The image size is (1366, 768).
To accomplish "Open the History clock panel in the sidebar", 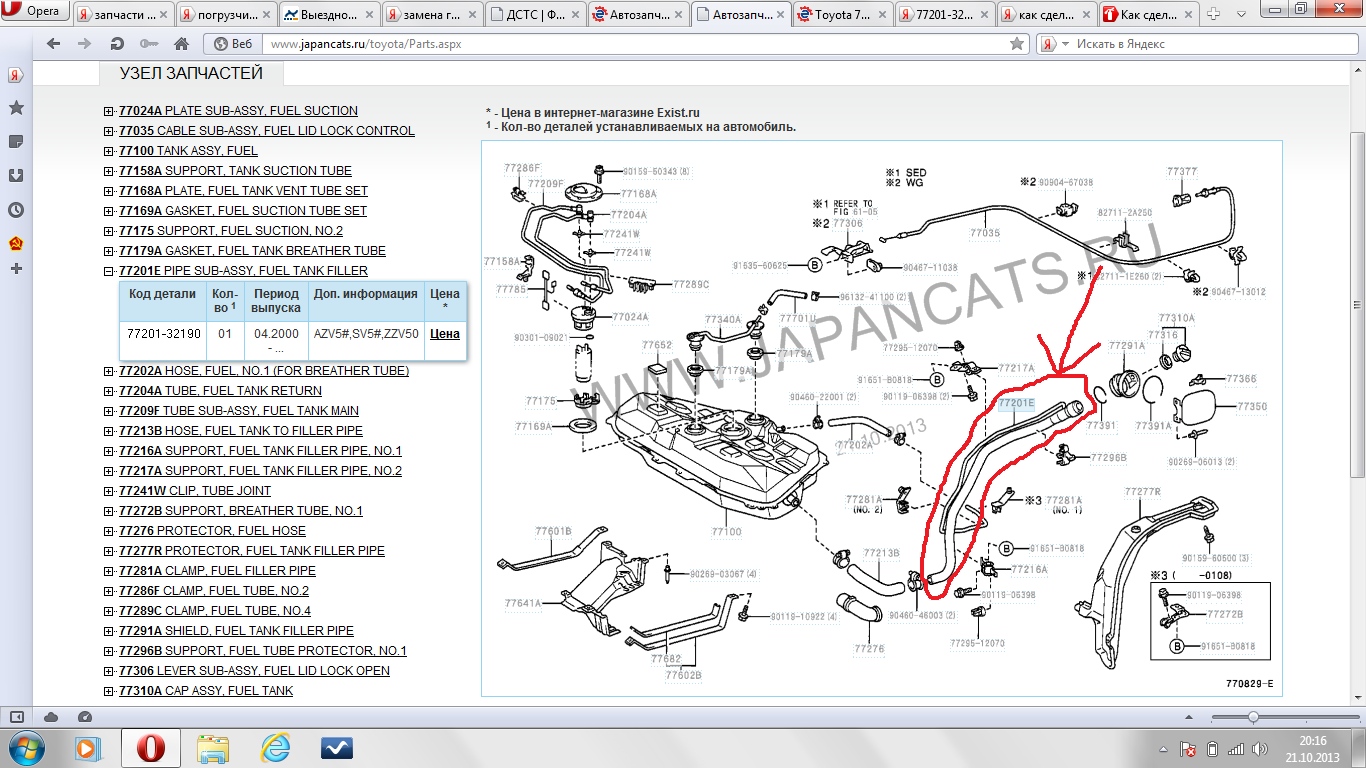I will (16, 210).
